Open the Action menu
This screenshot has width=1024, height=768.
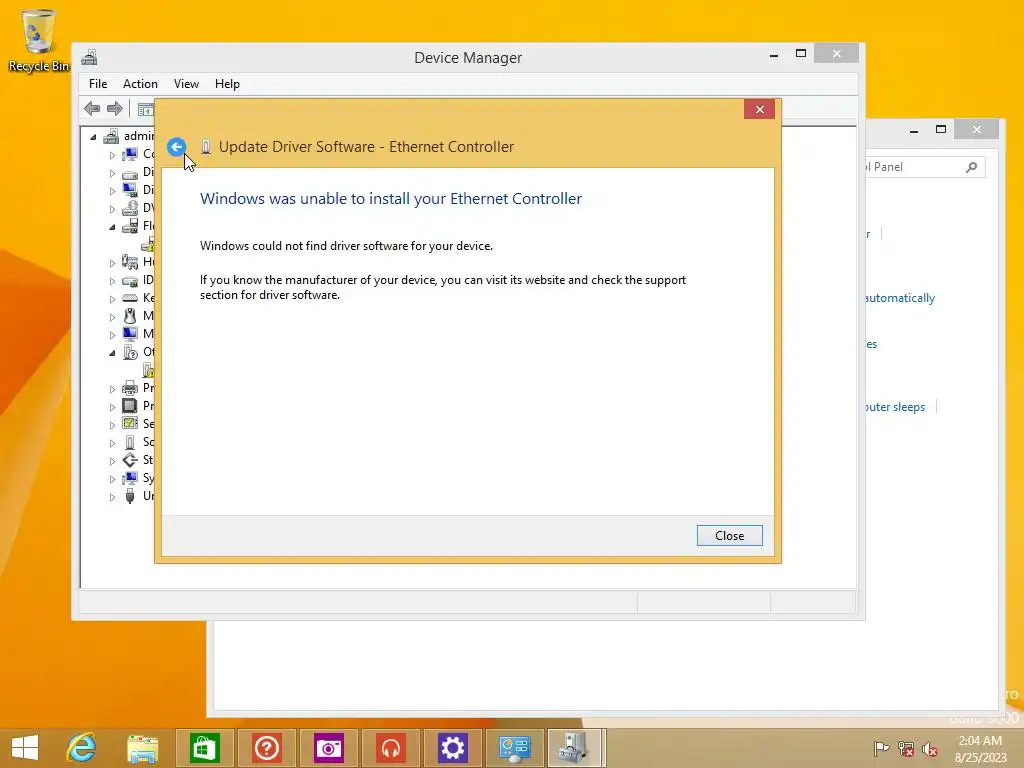pyautogui.click(x=140, y=84)
